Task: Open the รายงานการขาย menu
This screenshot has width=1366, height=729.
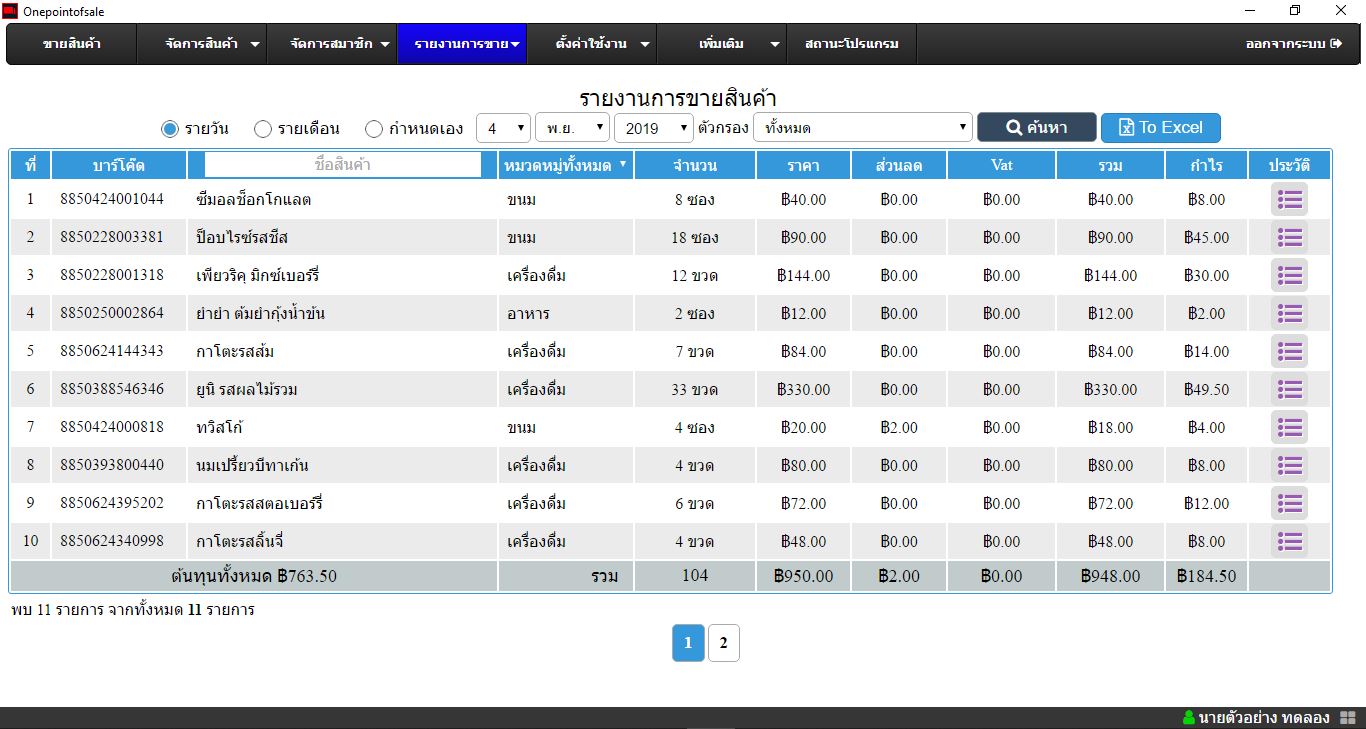Action: pyautogui.click(x=462, y=44)
